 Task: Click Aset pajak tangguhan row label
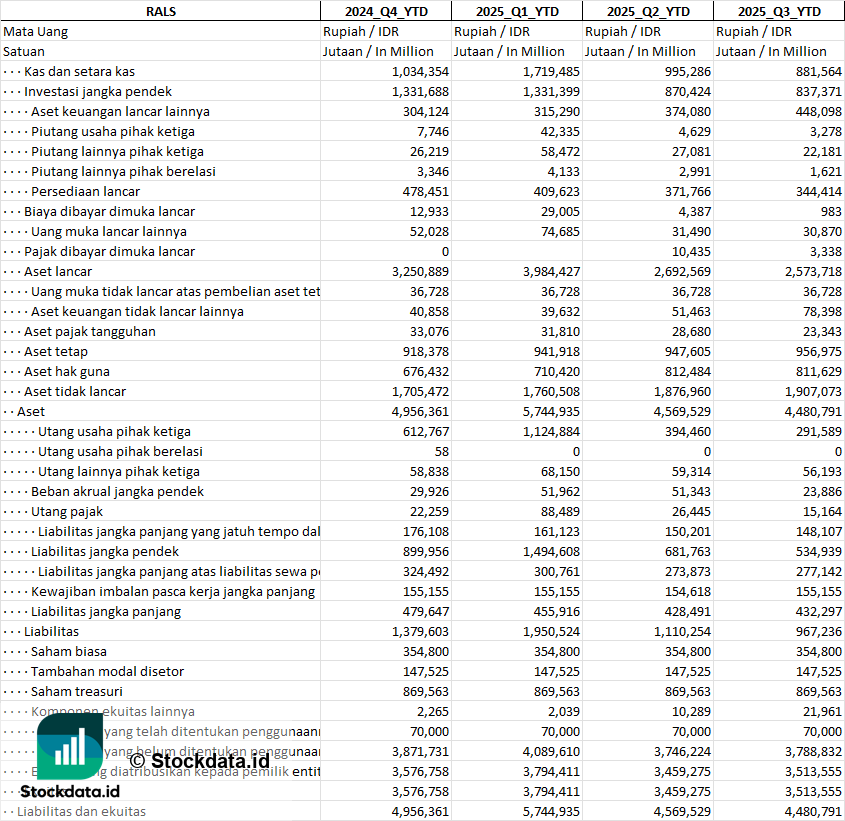(89, 331)
